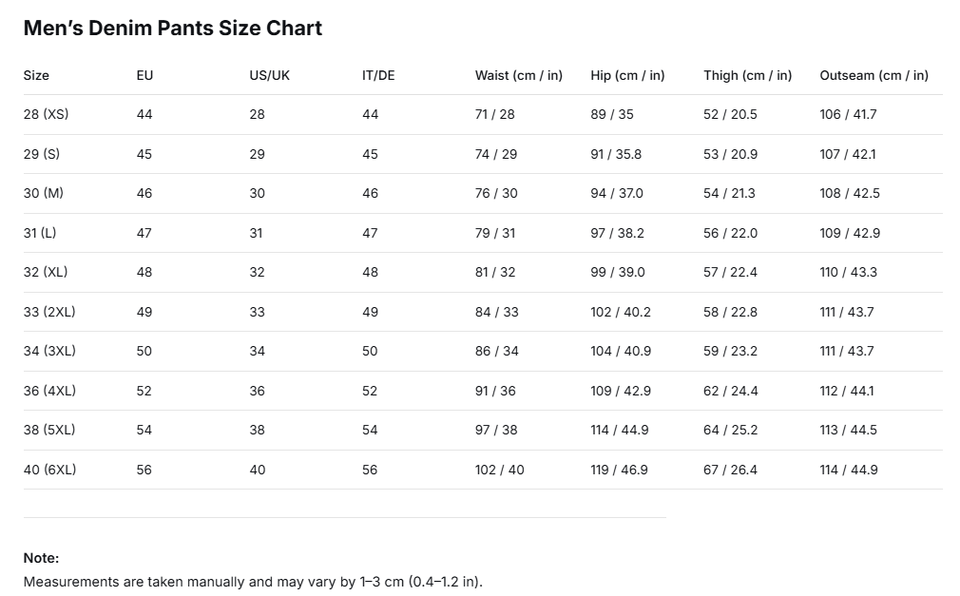960x596 pixels.
Task: Click outseam value 114 / 44.9
Action: click(848, 469)
